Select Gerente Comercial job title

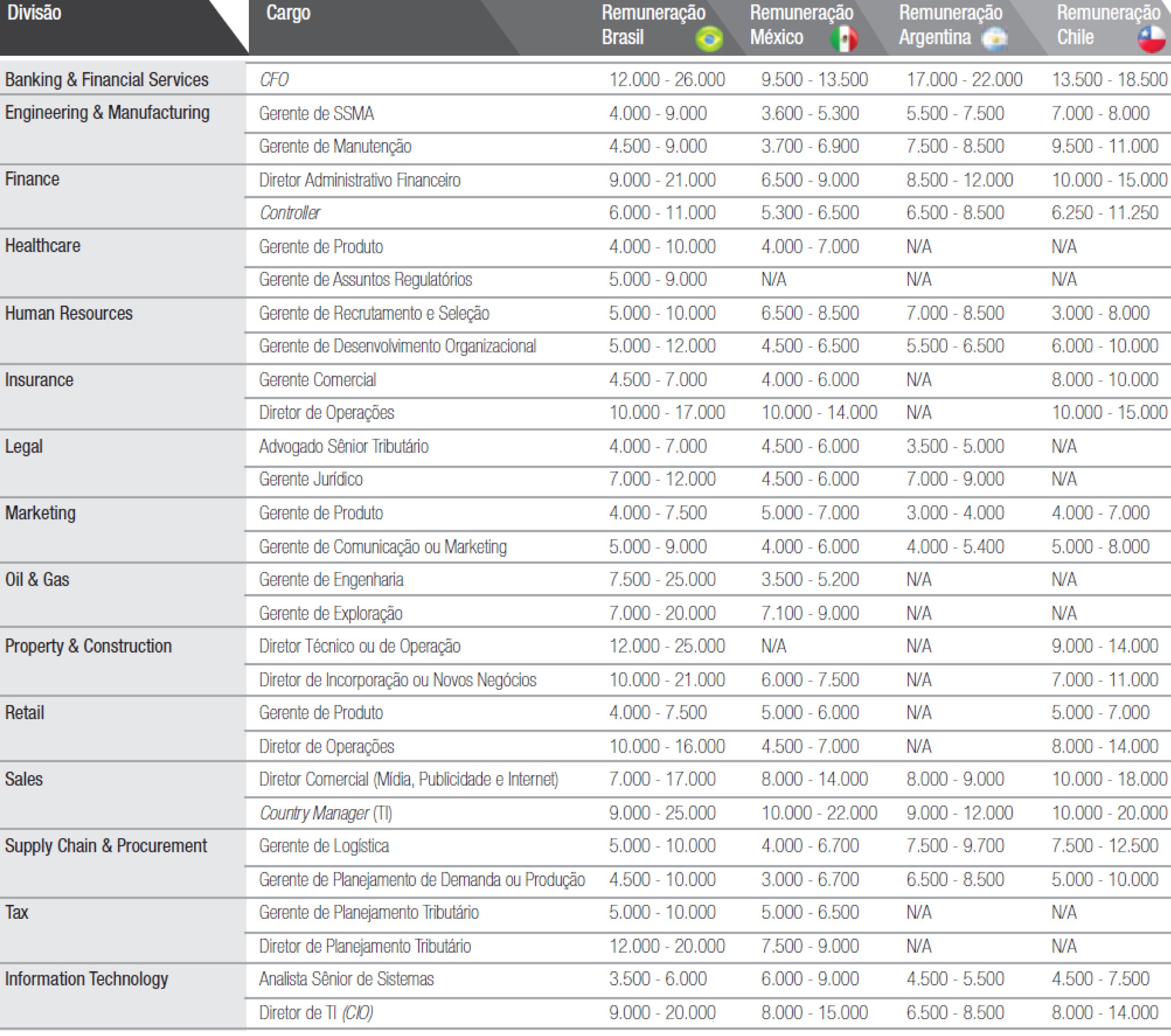coord(317,380)
